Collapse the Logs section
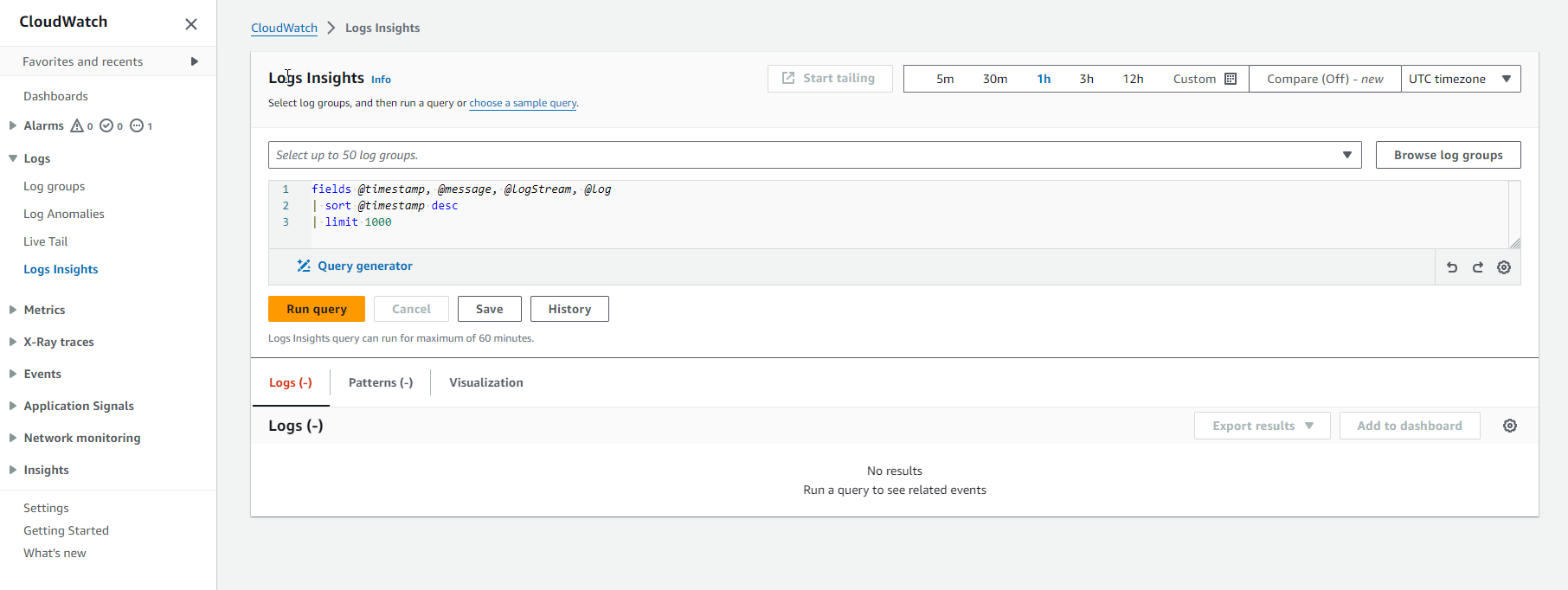The width and height of the screenshot is (1568, 590). 13,158
